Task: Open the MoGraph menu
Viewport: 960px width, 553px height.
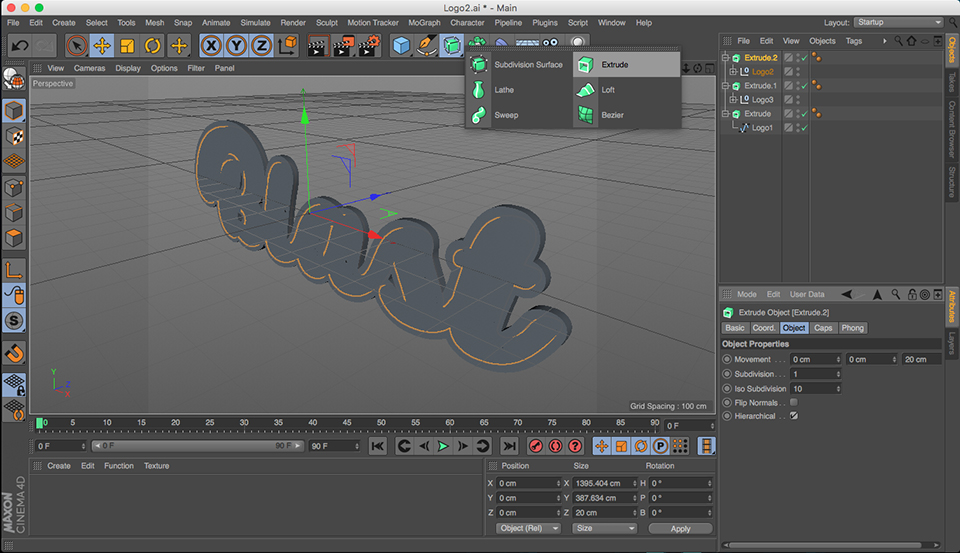Action: click(424, 23)
